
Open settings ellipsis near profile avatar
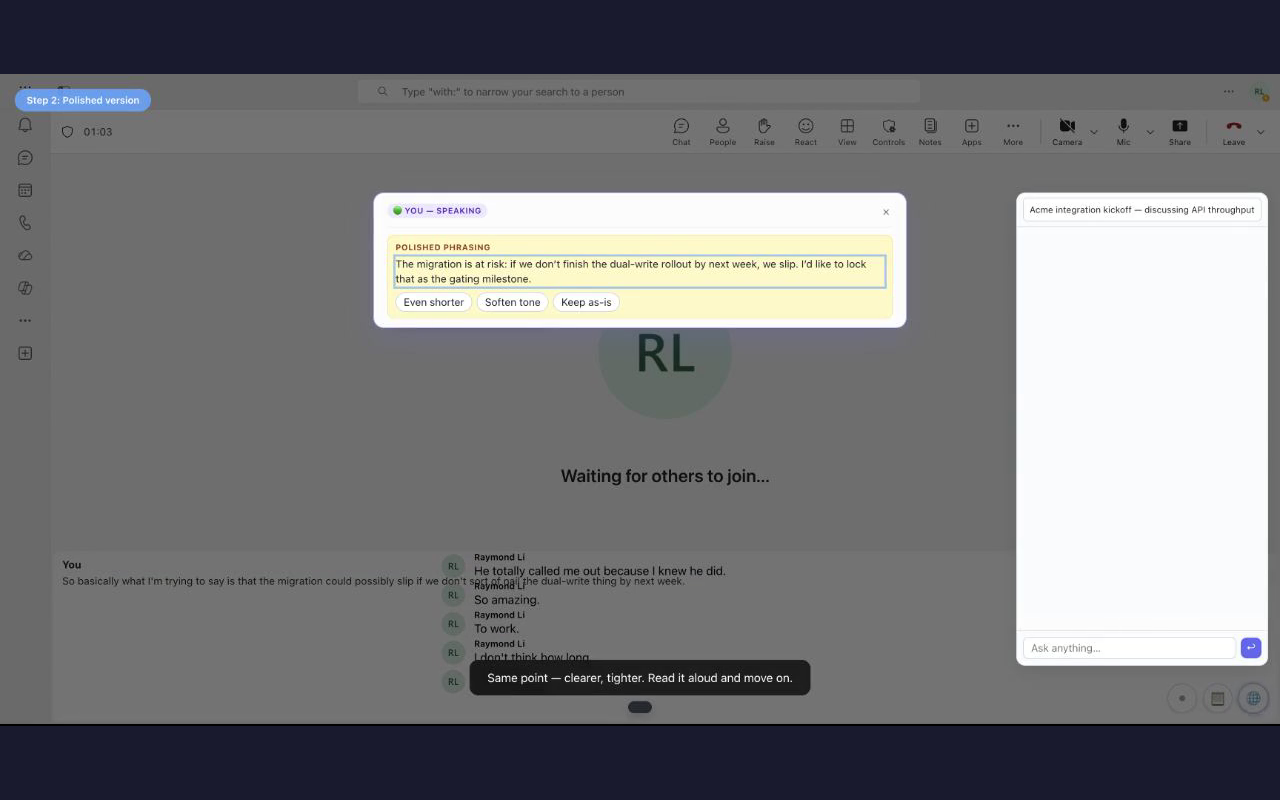1228,91
